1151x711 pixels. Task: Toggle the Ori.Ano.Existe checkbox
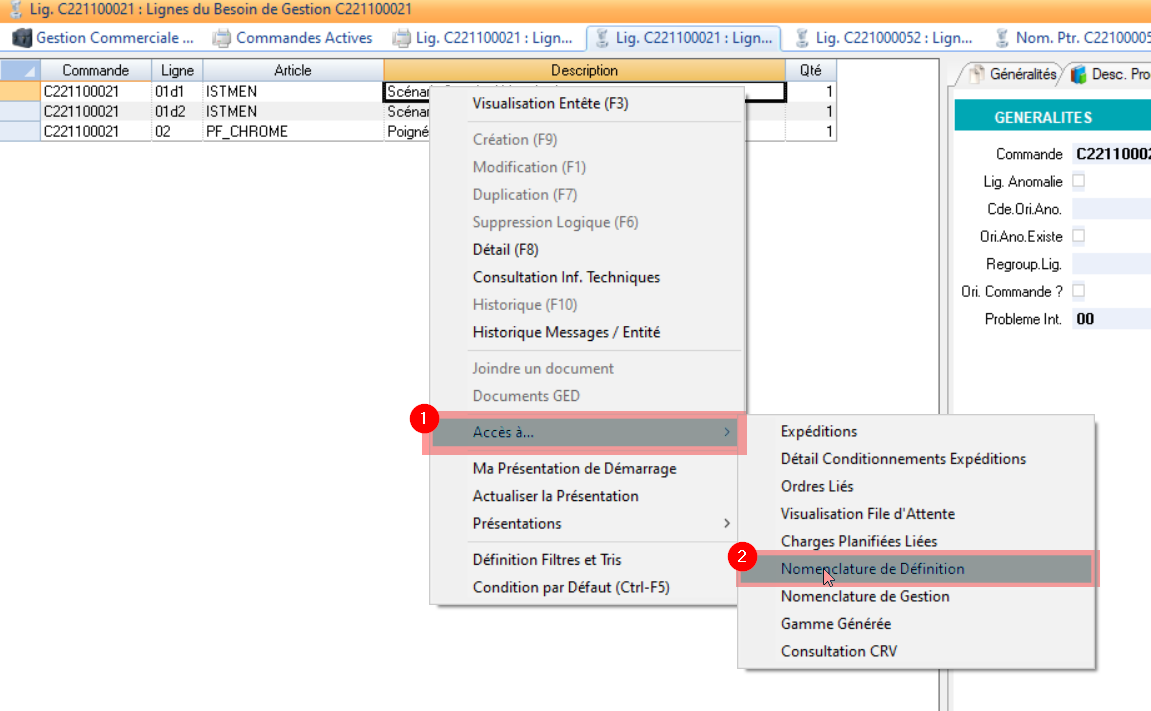coord(1078,237)
